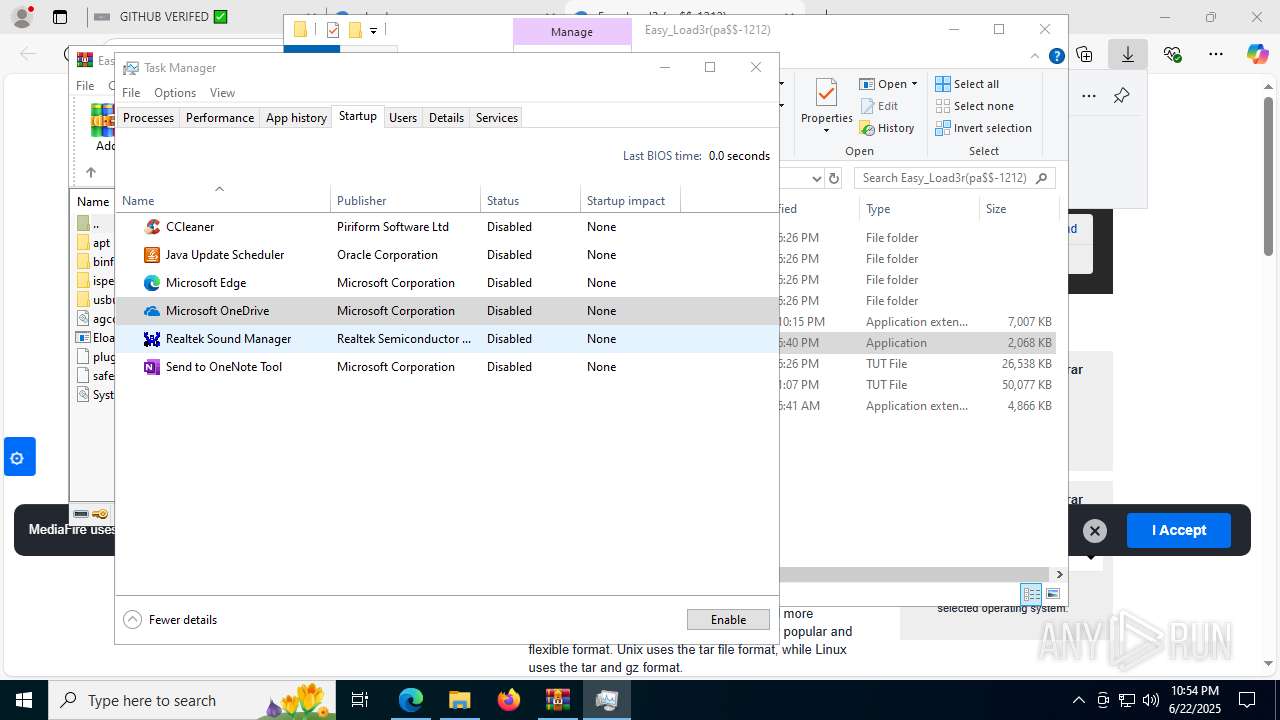
Task: Click the 26,538 KB TUT File row
Action: click(917, 364)
